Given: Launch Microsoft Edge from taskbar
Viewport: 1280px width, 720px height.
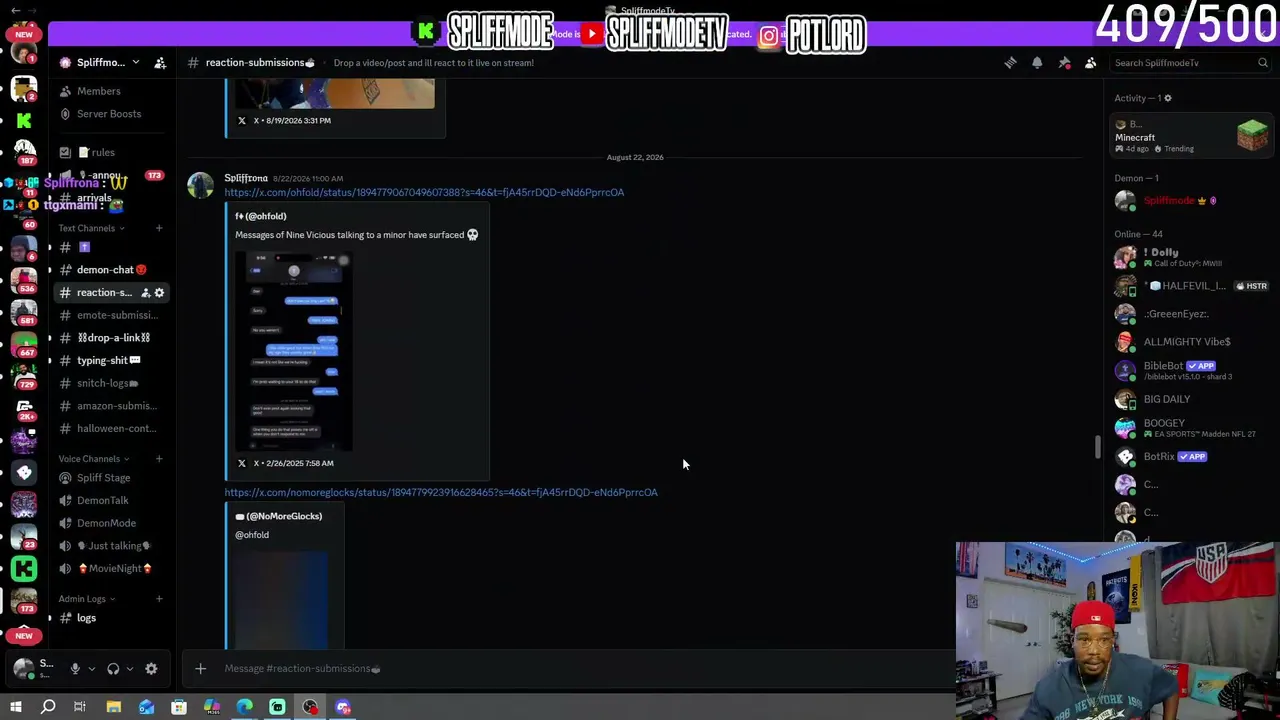Looking at the screenshot, I should (244, 707).
